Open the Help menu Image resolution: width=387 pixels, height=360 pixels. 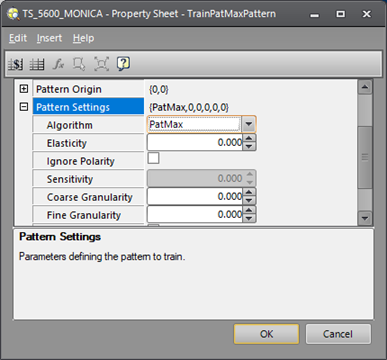tap(83, 38)
